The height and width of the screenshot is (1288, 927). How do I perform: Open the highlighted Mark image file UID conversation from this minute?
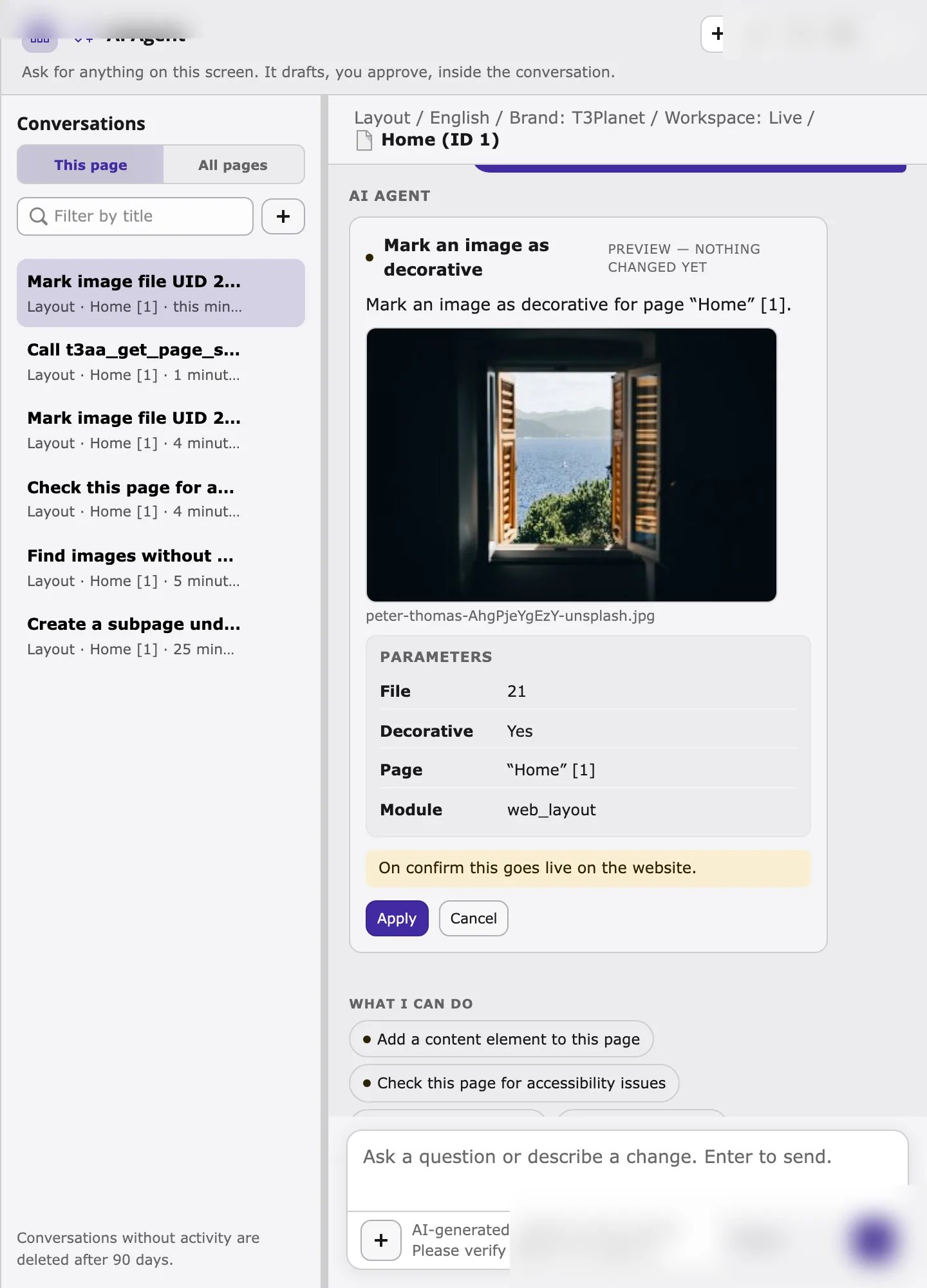click(x=161, y=293)
